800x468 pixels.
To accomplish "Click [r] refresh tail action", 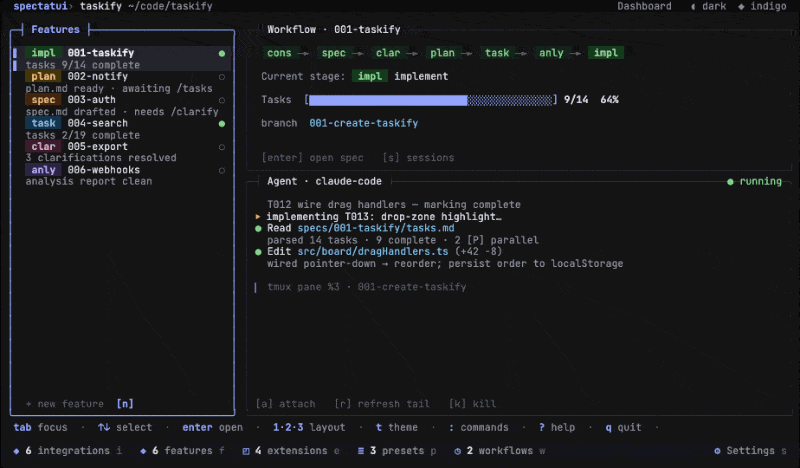I will (382, 404).
